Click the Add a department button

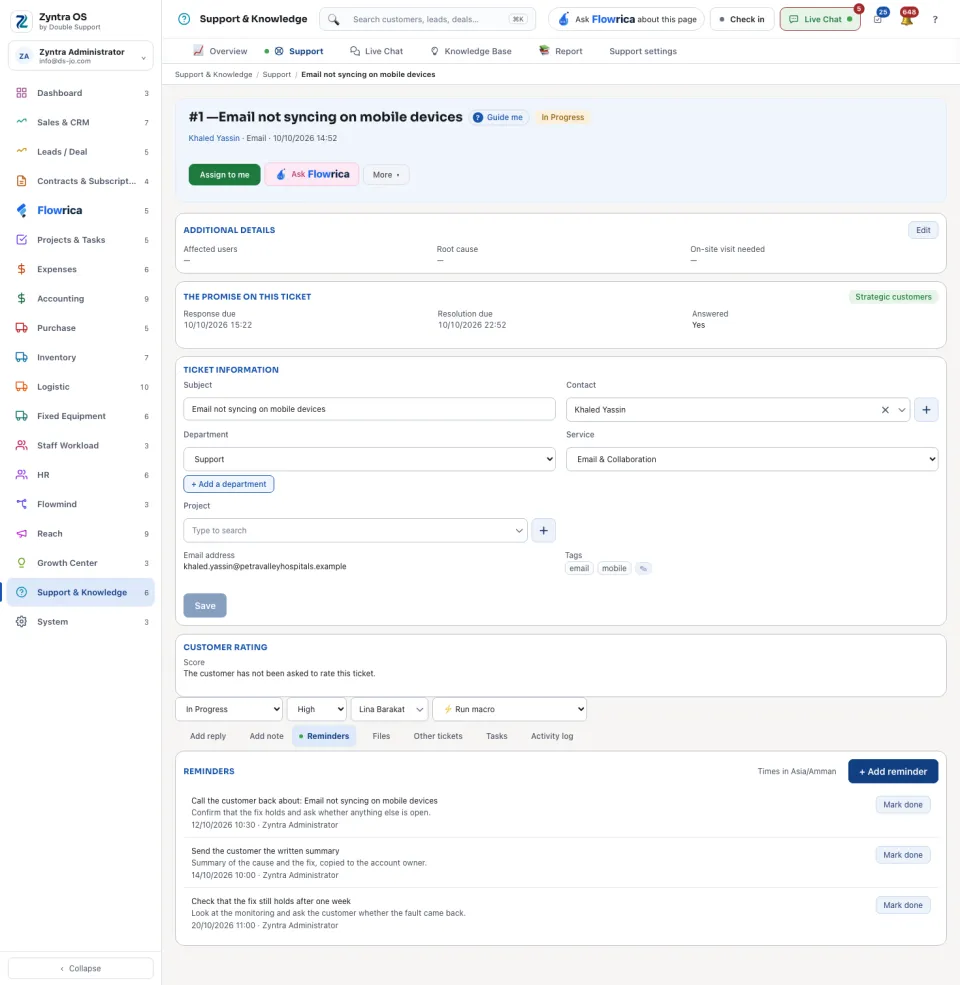(229, 484)
